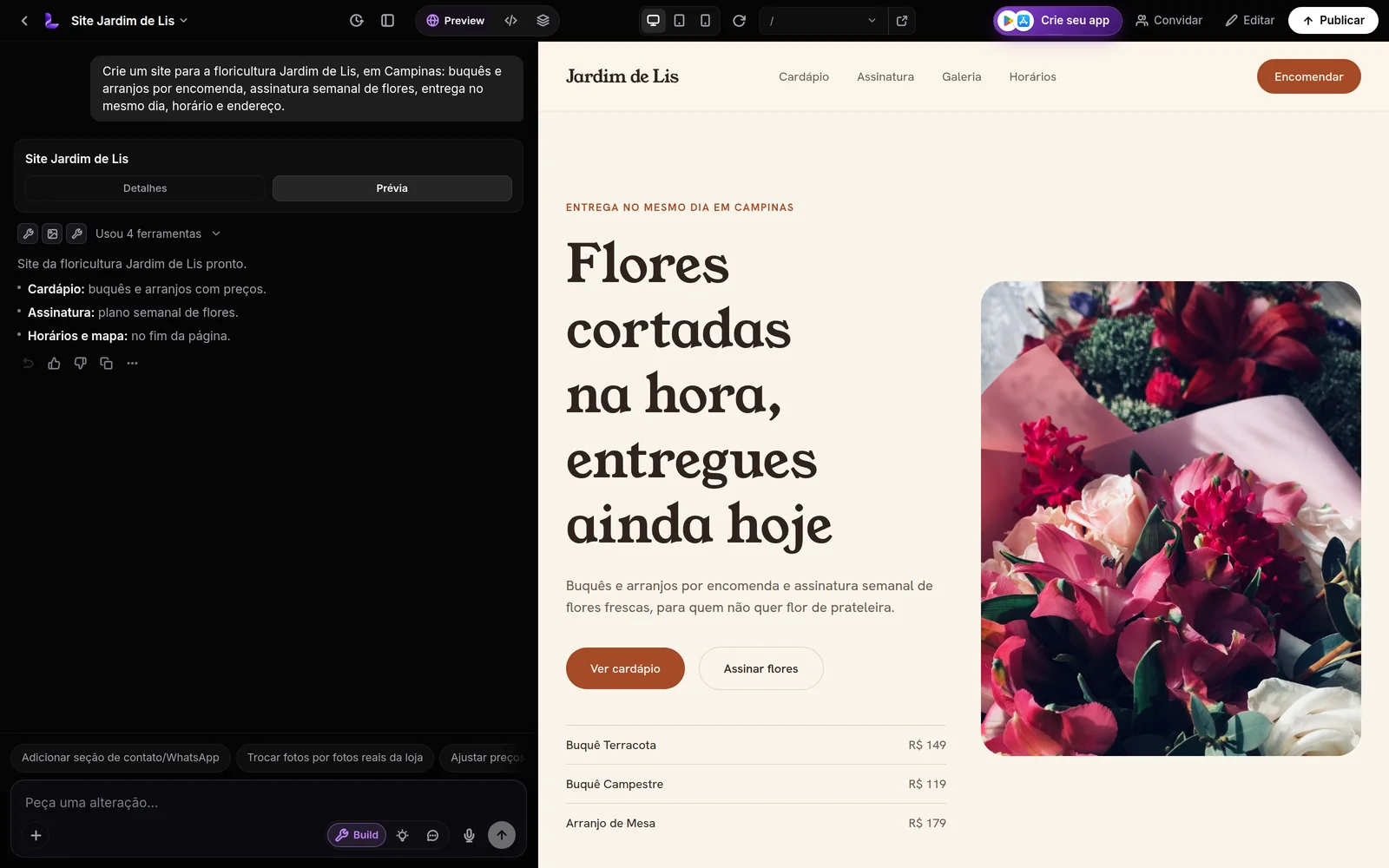Screen dimensions: 1389x868
Task: Select the Prévia tab
Action: point(392,188)
